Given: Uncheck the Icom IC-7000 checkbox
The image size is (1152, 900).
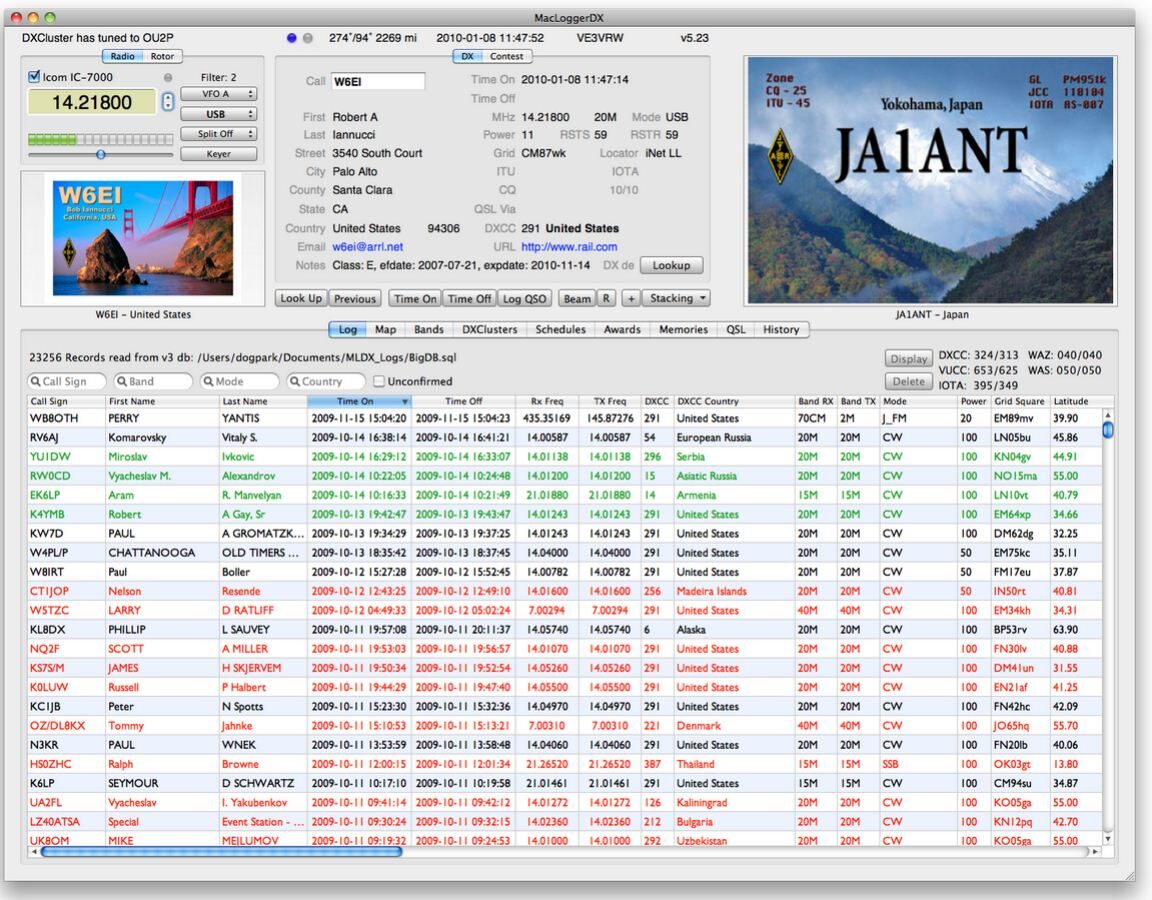Looking at the screenshot, I should pyautogui.click(x=34, y=77).
